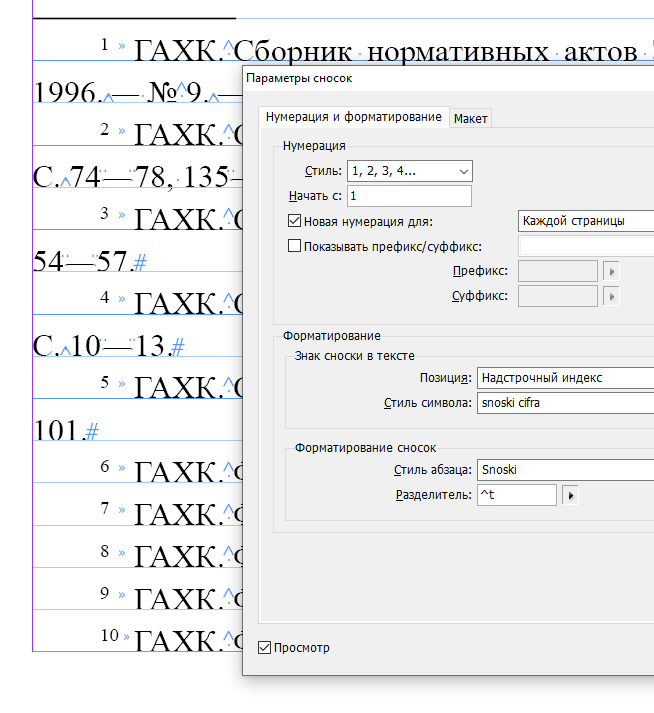The image size is (654, 713).
Task: Click footnote 1 text ГАХК. Сборник нормативных актов
Action: 386,51
